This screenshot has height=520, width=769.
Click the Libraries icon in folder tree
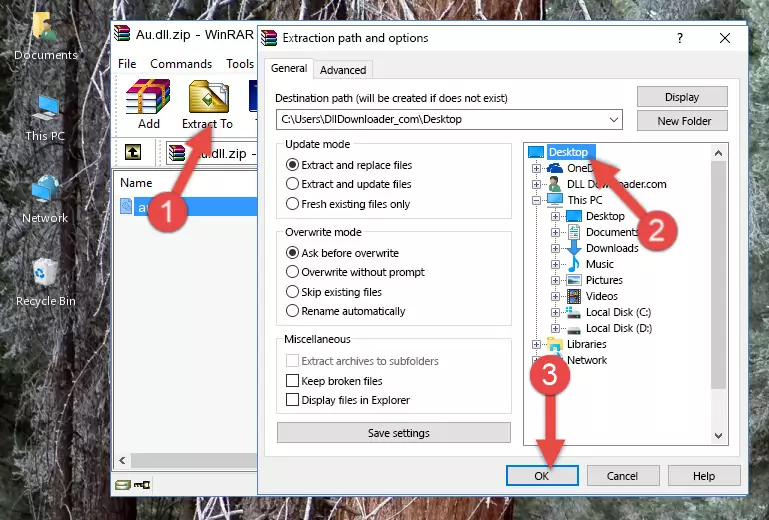555,344
